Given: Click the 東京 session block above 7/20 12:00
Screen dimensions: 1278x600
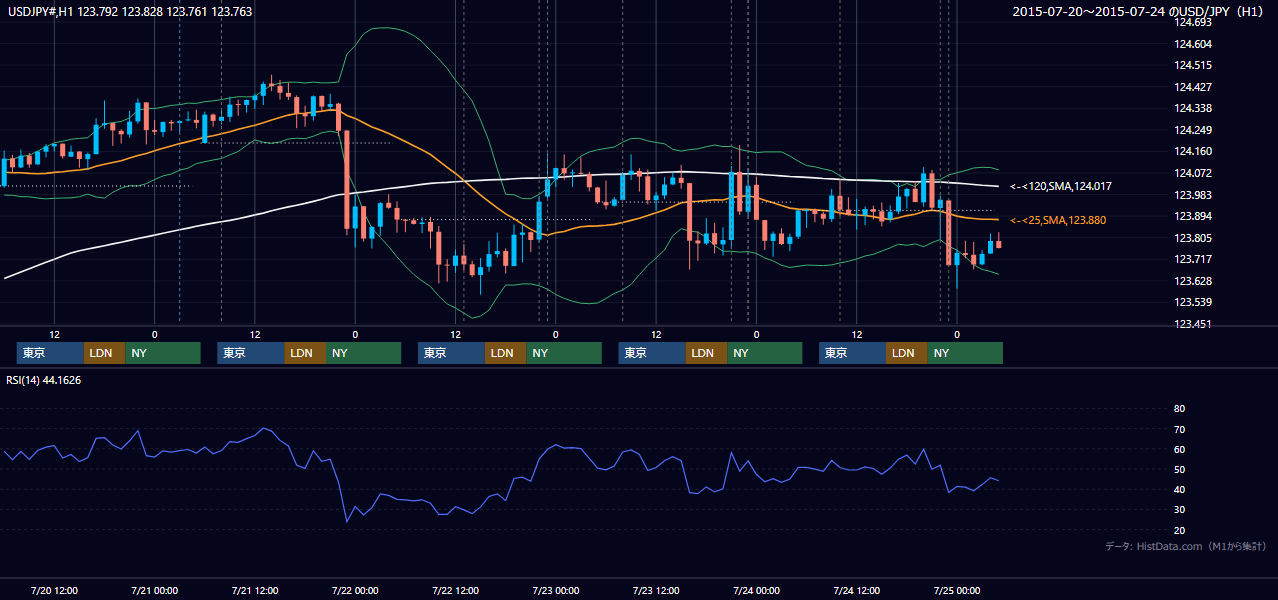Looking at the screenshot, I should [x=50, y=353].
